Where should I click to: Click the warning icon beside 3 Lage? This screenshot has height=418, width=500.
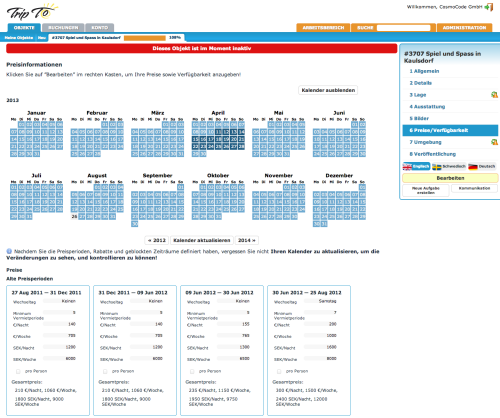(494, 95)
